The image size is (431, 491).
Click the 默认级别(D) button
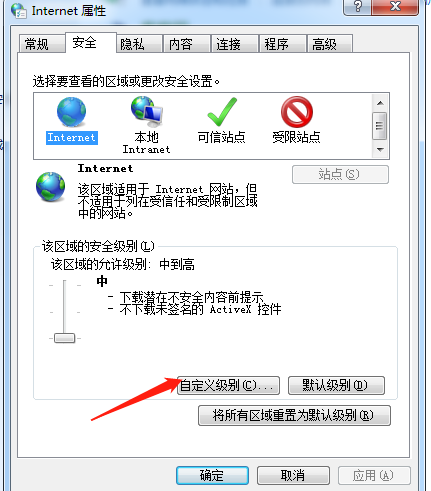click(x=336, y=386)
